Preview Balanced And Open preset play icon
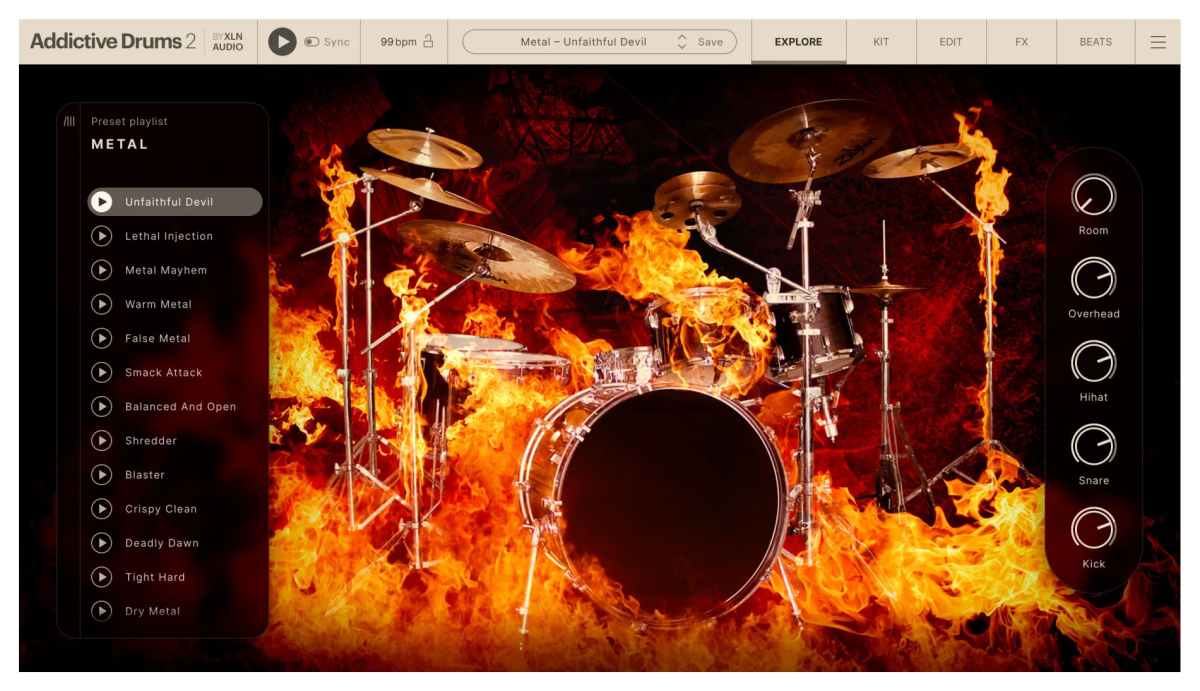The height and width of the screenshot is (691, 1200). tap(101, 406)
